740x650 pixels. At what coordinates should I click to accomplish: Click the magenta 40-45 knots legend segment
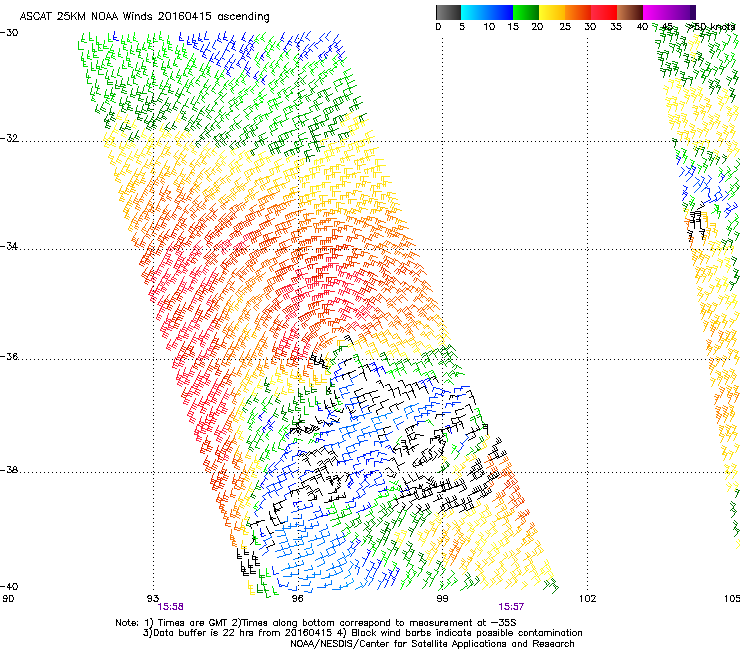point(656,12)
